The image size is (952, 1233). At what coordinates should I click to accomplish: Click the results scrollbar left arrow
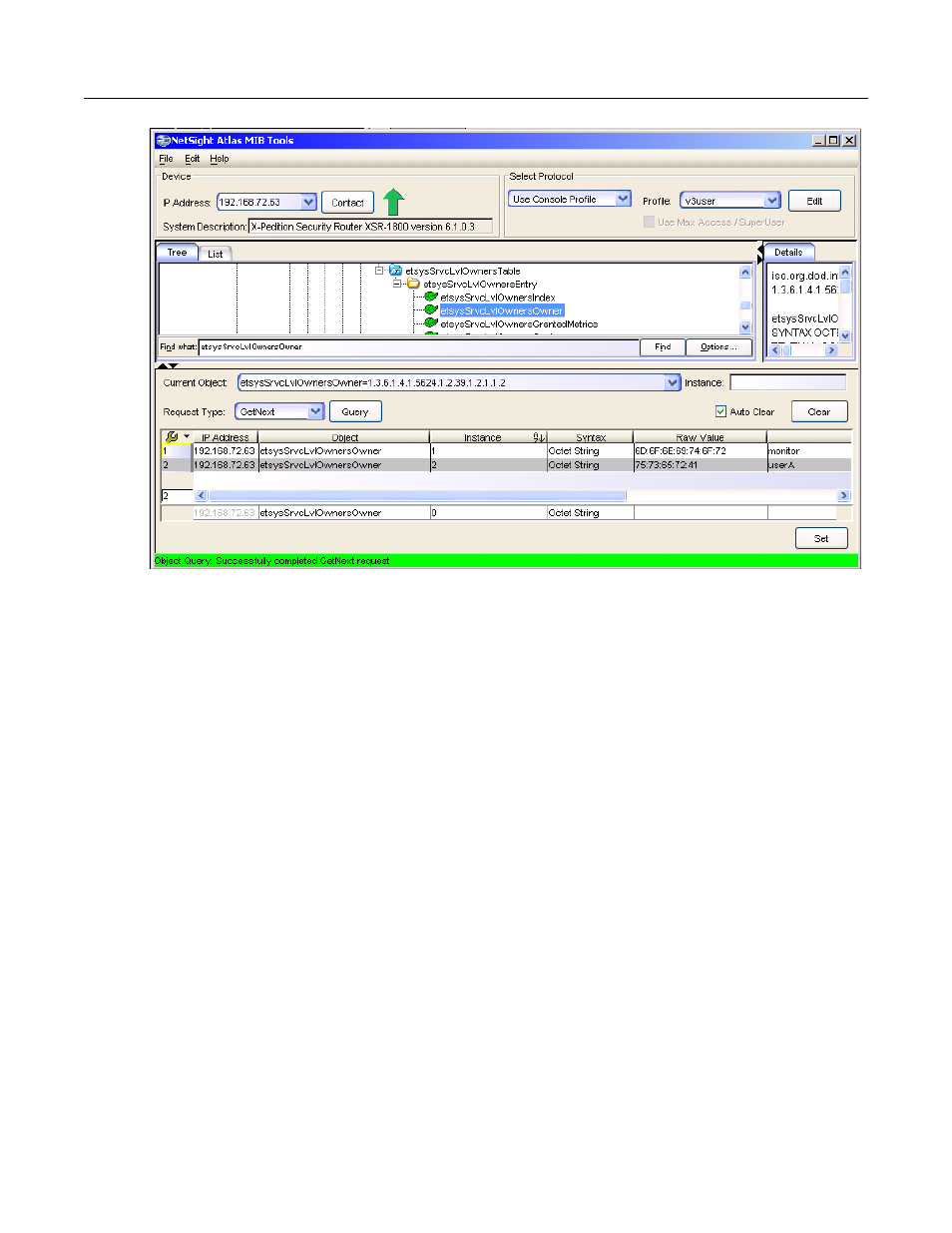(x=201, y=495)
